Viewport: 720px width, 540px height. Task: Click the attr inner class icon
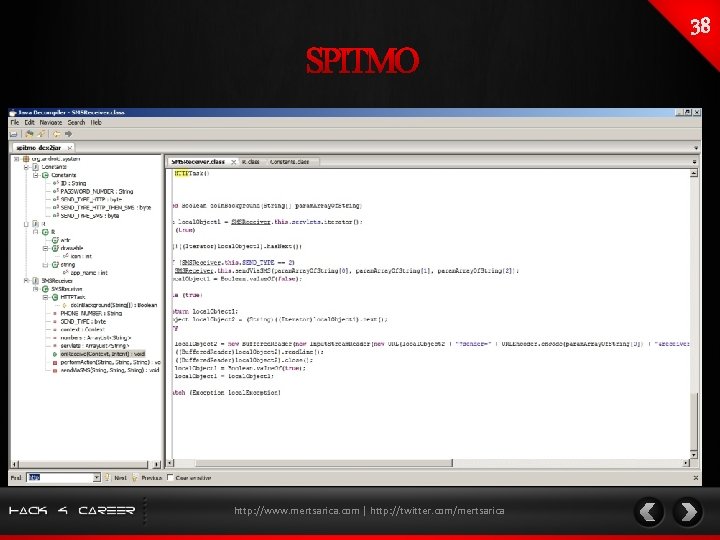(x=55, y=240)
